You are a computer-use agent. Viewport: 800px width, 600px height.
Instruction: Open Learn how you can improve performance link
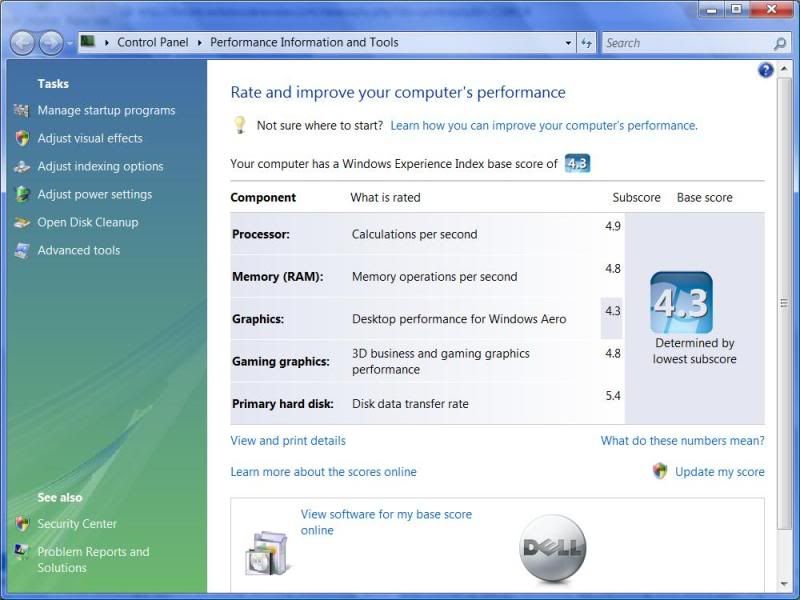[544, 126]
